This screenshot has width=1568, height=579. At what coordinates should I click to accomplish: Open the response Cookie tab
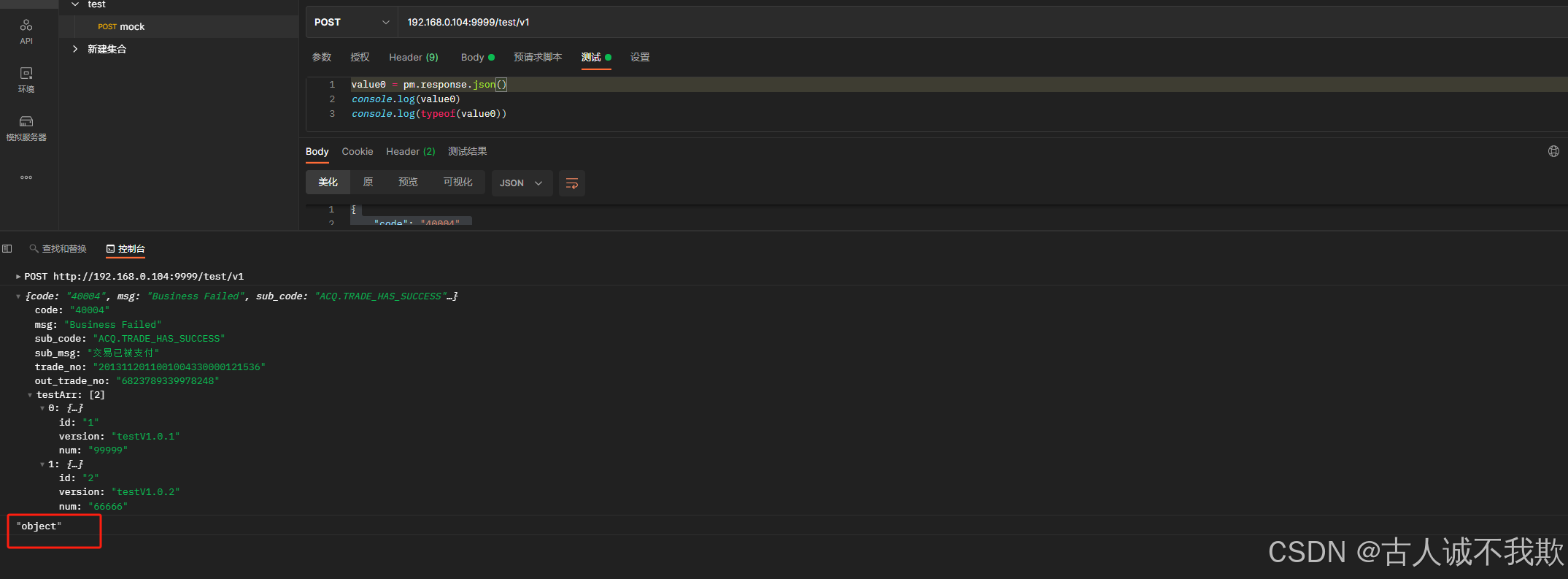358,152
